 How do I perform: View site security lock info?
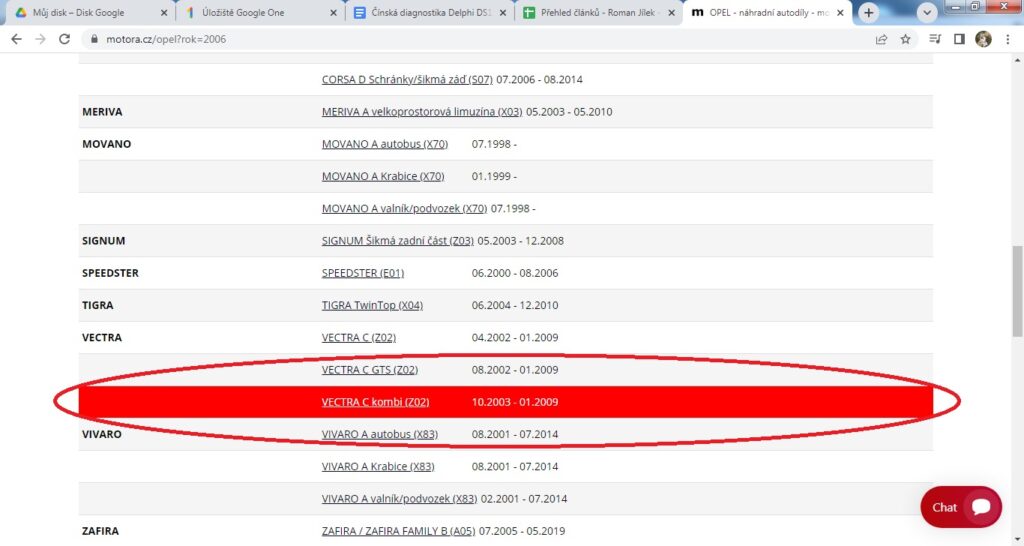95,39
